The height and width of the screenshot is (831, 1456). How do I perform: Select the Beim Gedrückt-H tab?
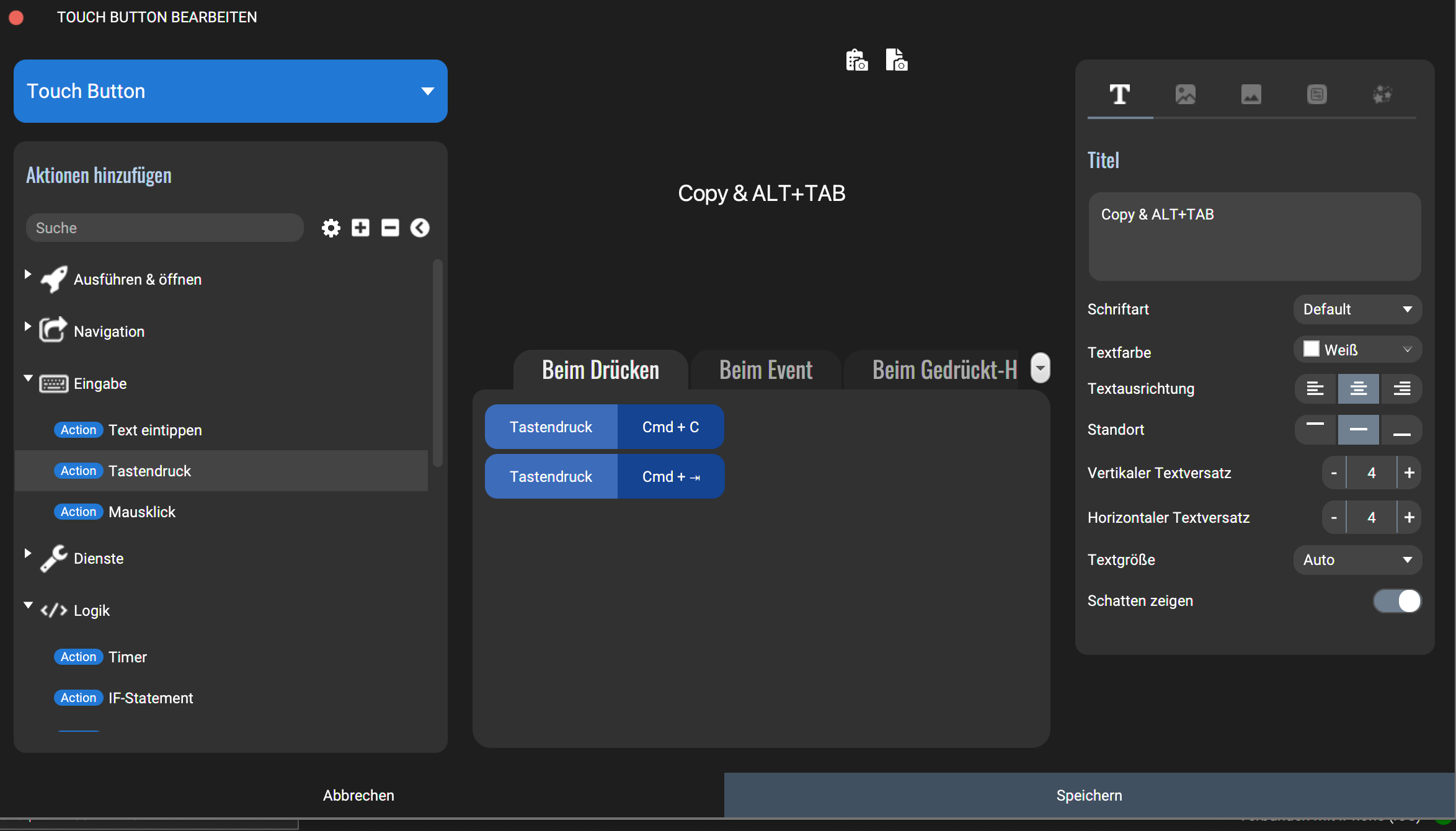click(x=943, y=370)
